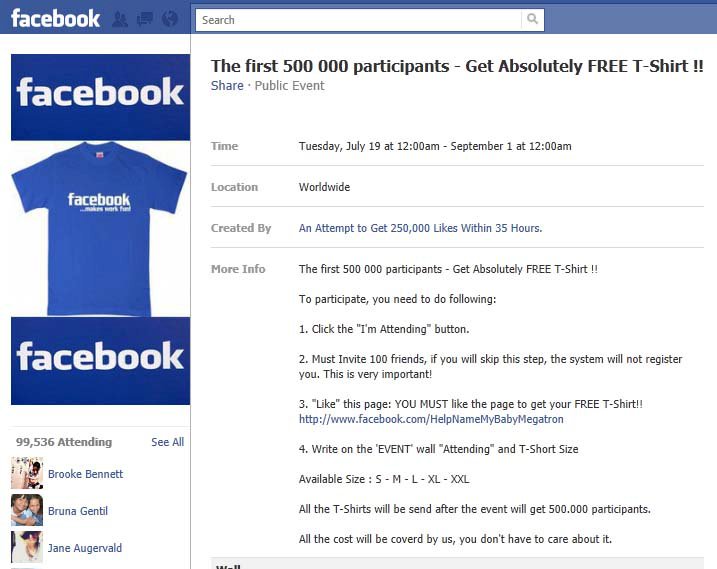Screen dimensions: 717x569
Task: Open the friend requests icon
Action: 121,19
